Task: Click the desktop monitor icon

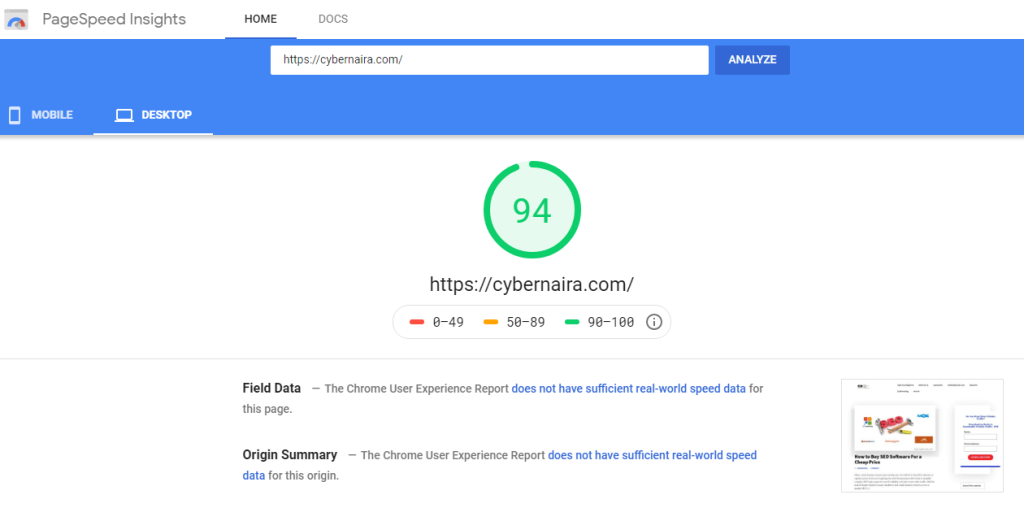Action: click(124, 115)
